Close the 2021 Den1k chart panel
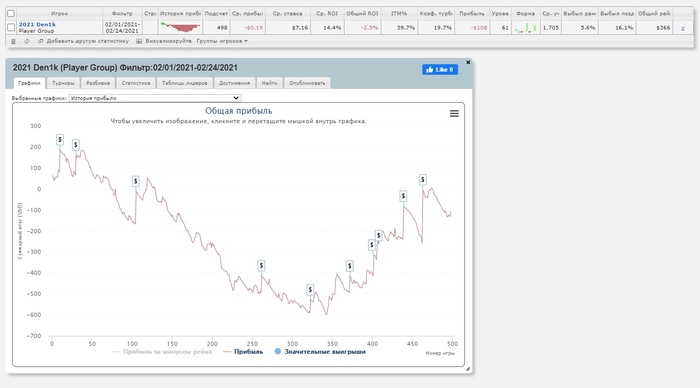 pos(468,63)
